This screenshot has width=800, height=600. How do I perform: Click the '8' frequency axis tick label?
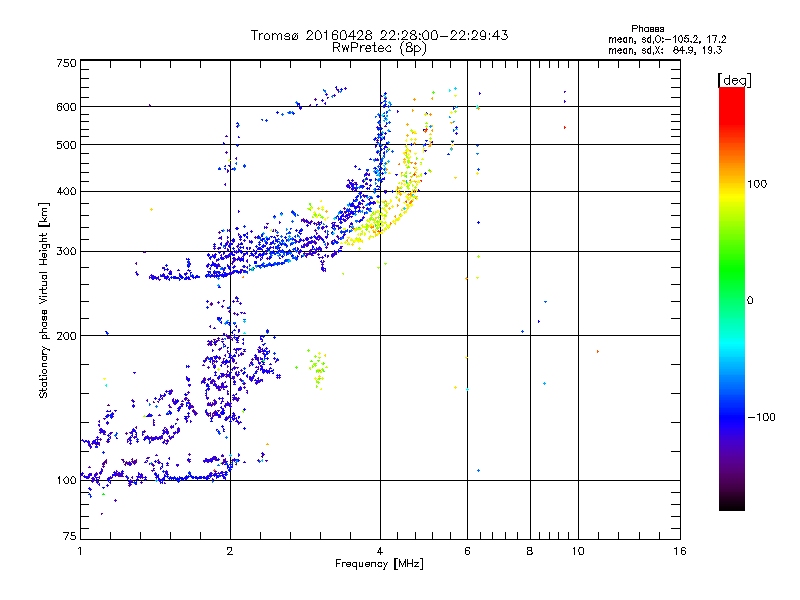pyautogui.click(x=530, y=551)
